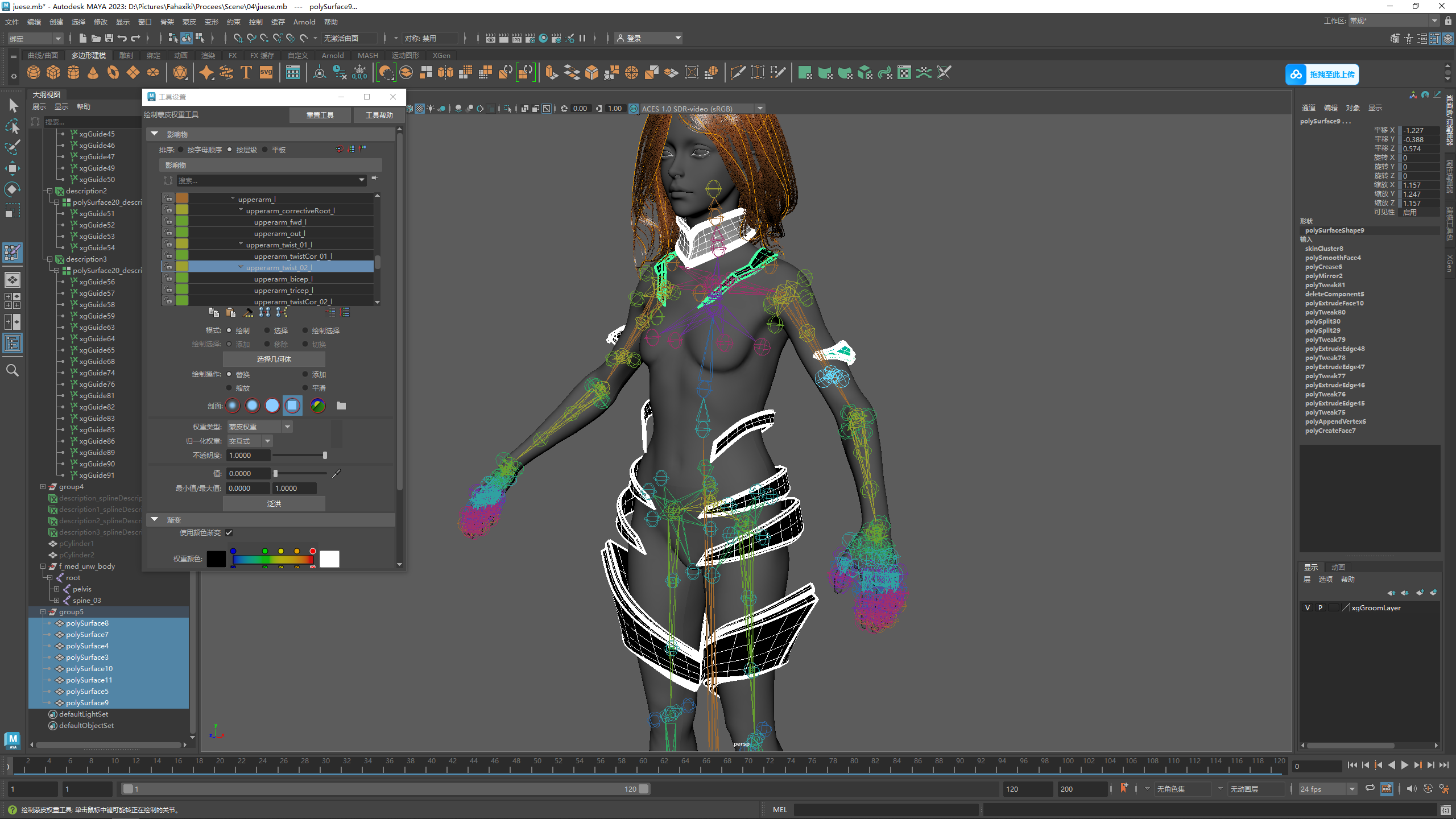Screen dimensions: 1456x819
Task: Create a polygon torus from the shelf
Action: (113, 73)
